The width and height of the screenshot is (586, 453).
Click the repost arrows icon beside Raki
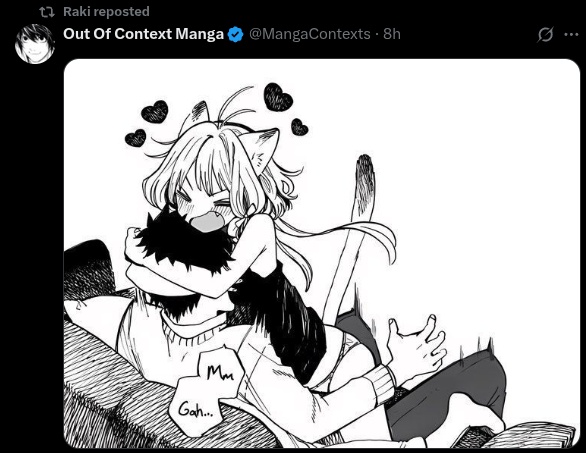point(47,12)
